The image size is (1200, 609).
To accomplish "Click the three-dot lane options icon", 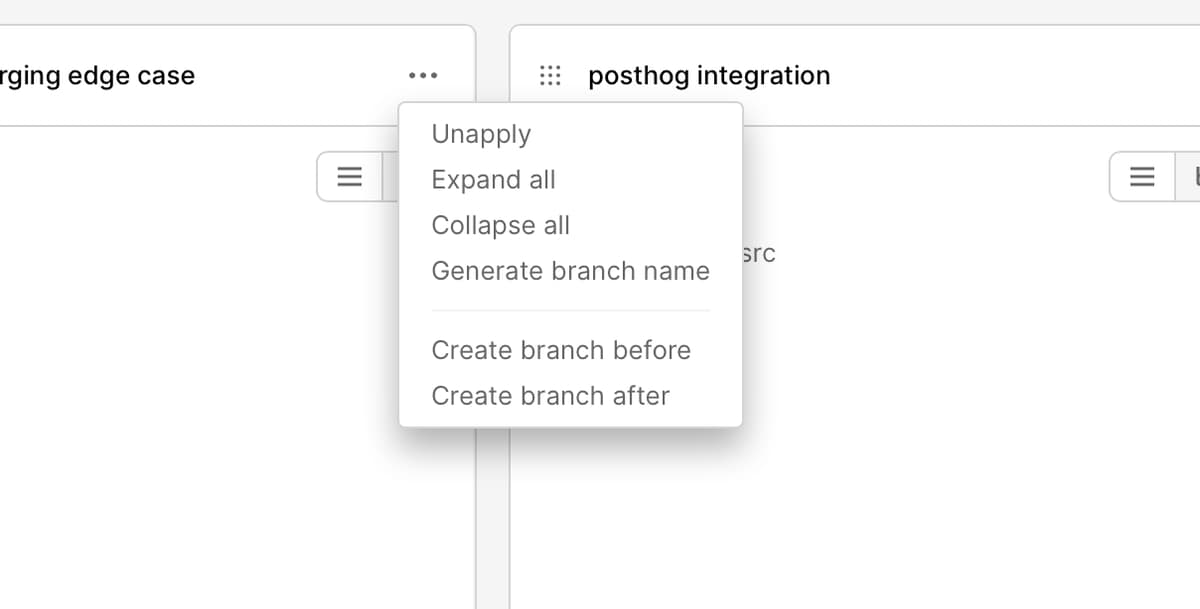I will (x=423, y=76).
